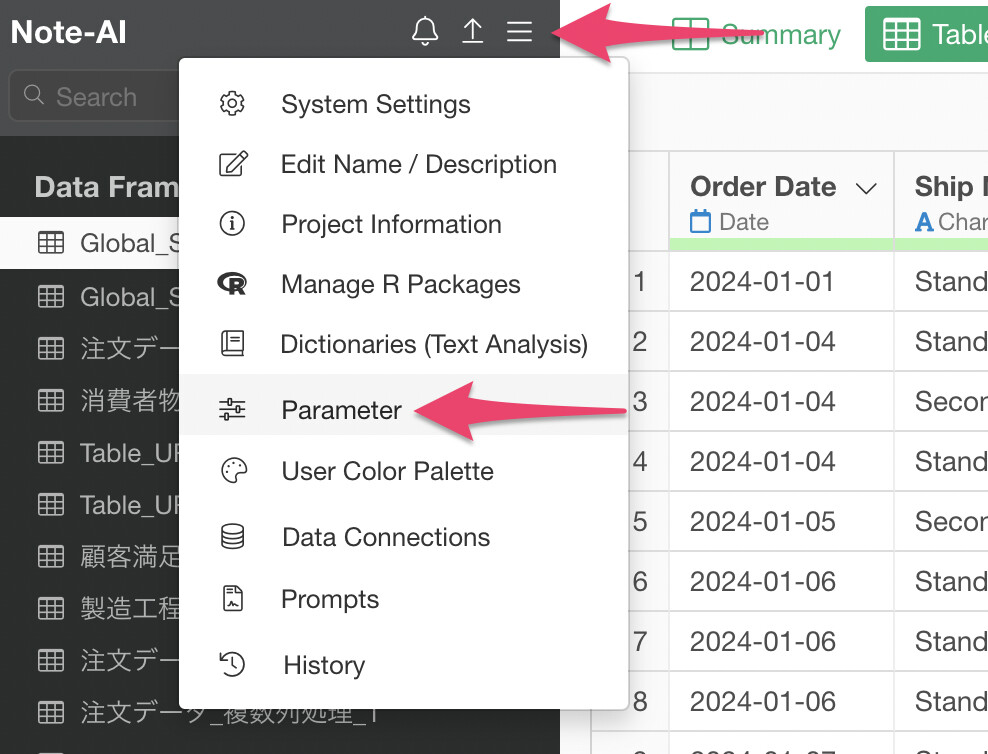988x754 pixels.
Task: Click table icon of 顧客満足 data frame
Action: (51, 557)
